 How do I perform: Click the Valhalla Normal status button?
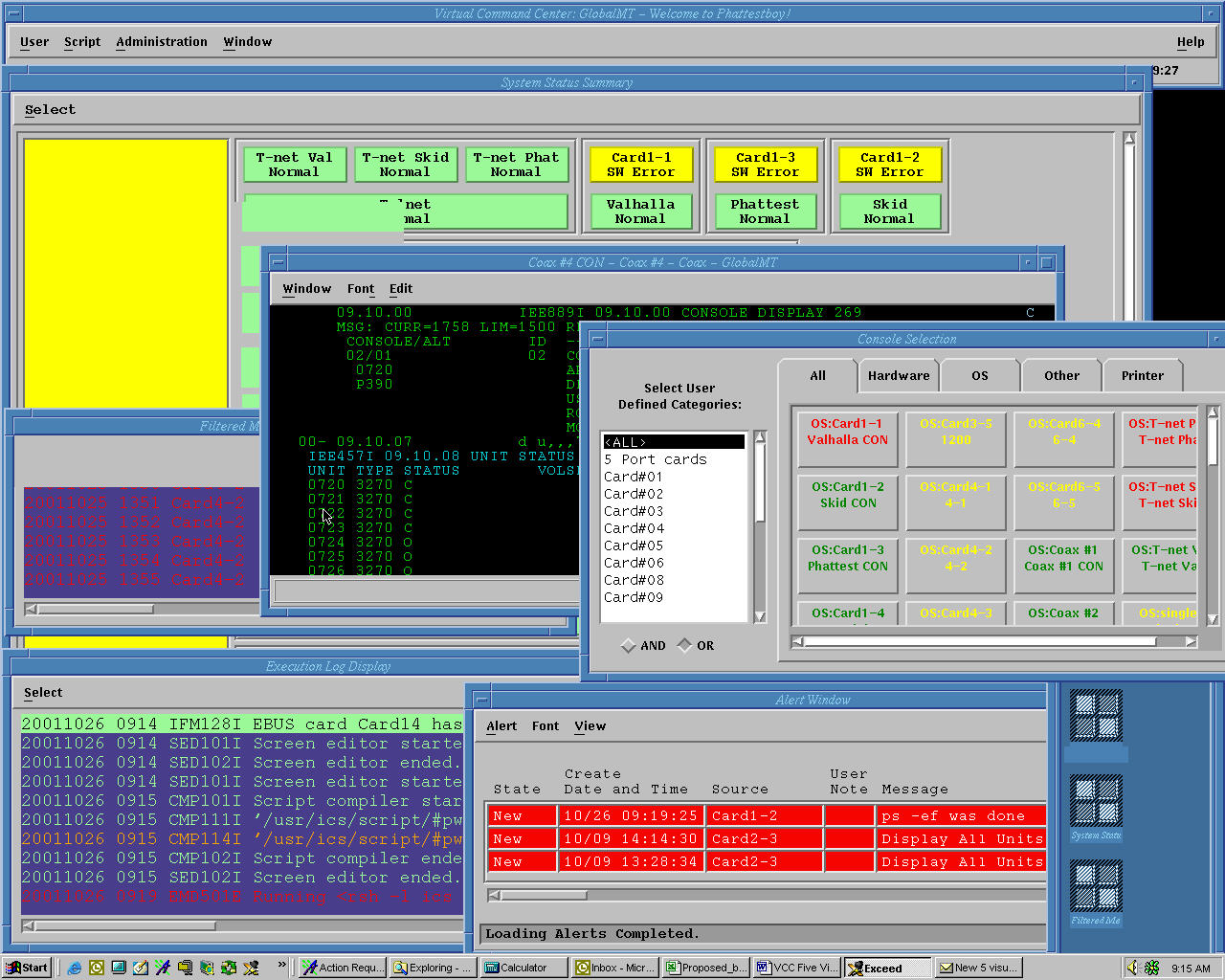[641, 212]
